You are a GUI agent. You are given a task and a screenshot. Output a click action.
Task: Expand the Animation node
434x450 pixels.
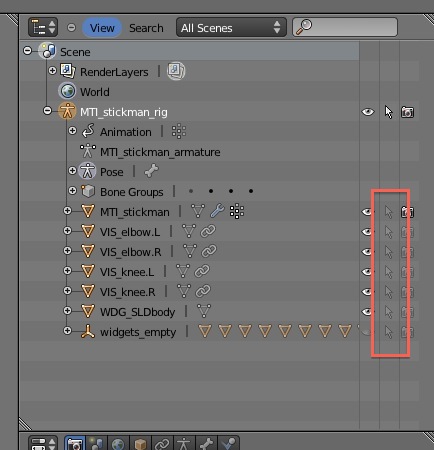coord(72,131)
